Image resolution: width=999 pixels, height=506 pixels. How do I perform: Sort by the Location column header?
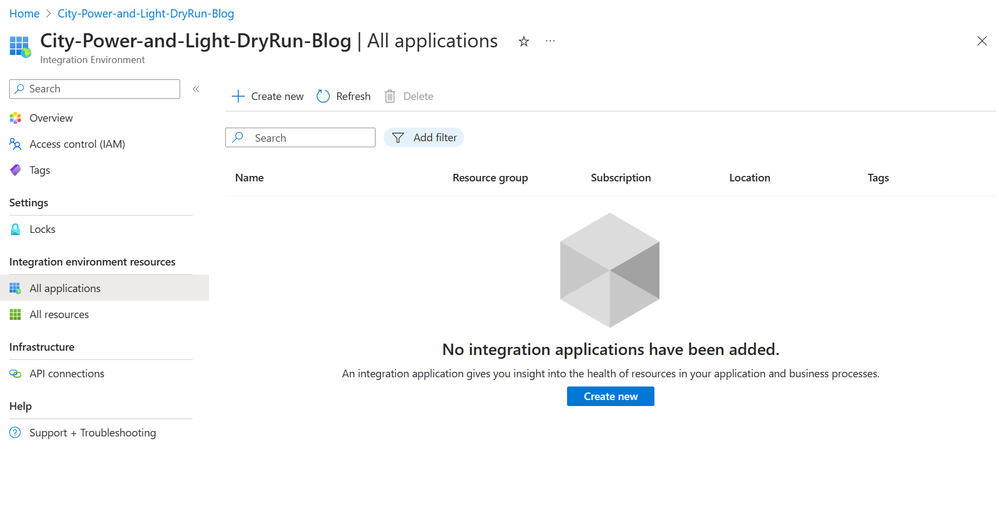(x=749, y=178)
